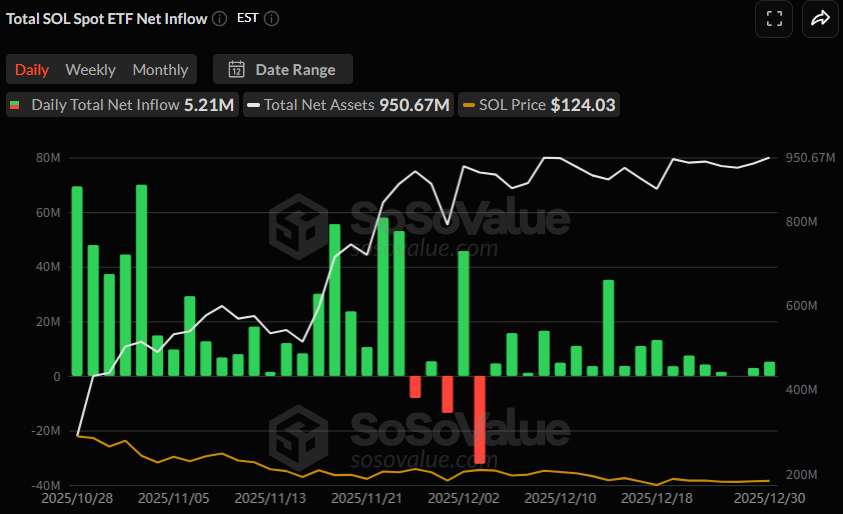
Task: Open the Date Range picker
Action: click(x=283, y=69)
